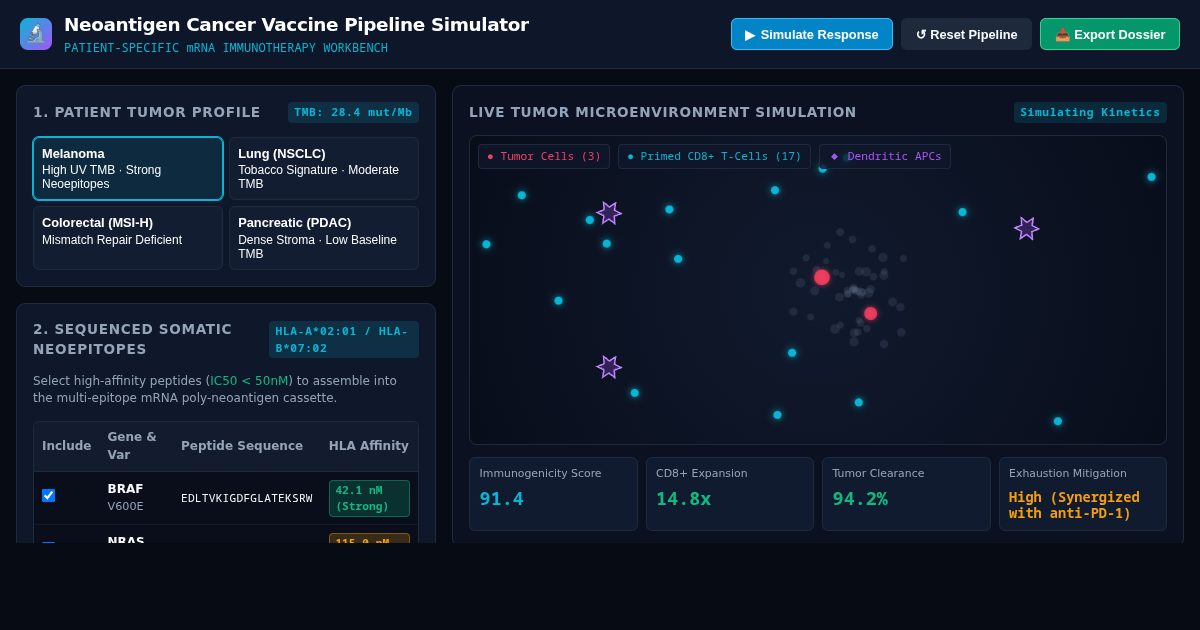Click the Simulating Kinetics status badge

point(1090,112)
